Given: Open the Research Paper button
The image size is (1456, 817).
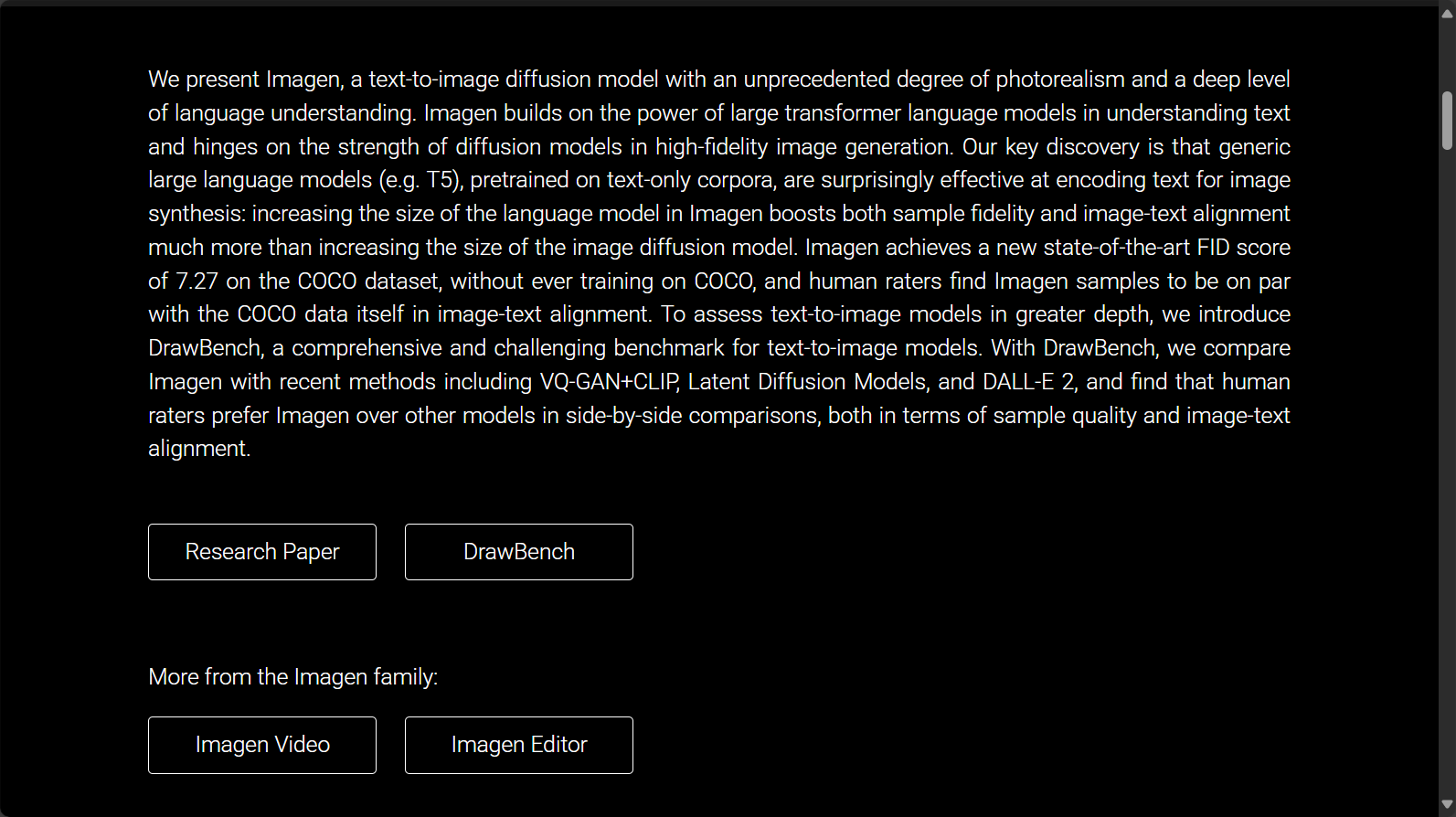Looking at the screenshot, I should point(262,552).
